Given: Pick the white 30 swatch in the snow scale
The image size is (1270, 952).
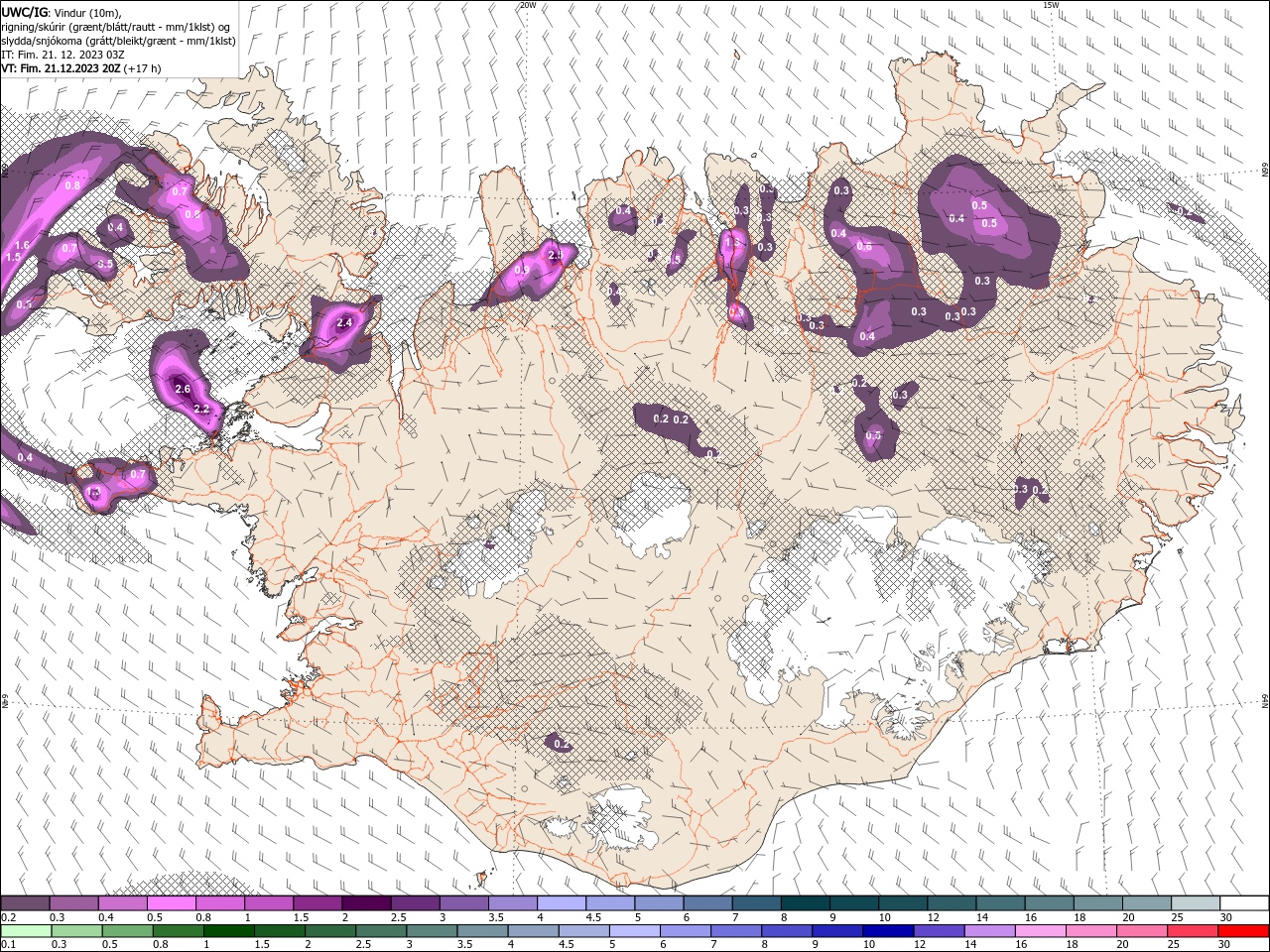Looking at the screenshot, I should tap(1244, 903).
